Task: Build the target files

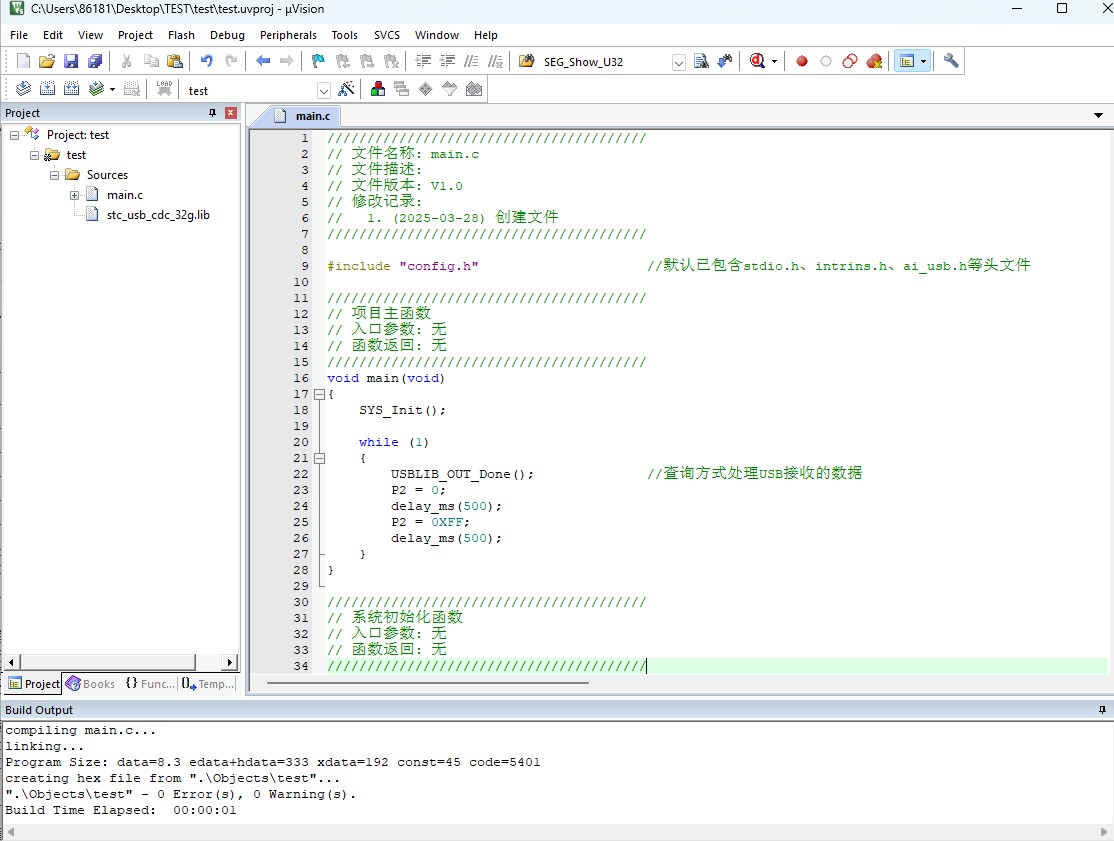Action: [x=47, y=89]
